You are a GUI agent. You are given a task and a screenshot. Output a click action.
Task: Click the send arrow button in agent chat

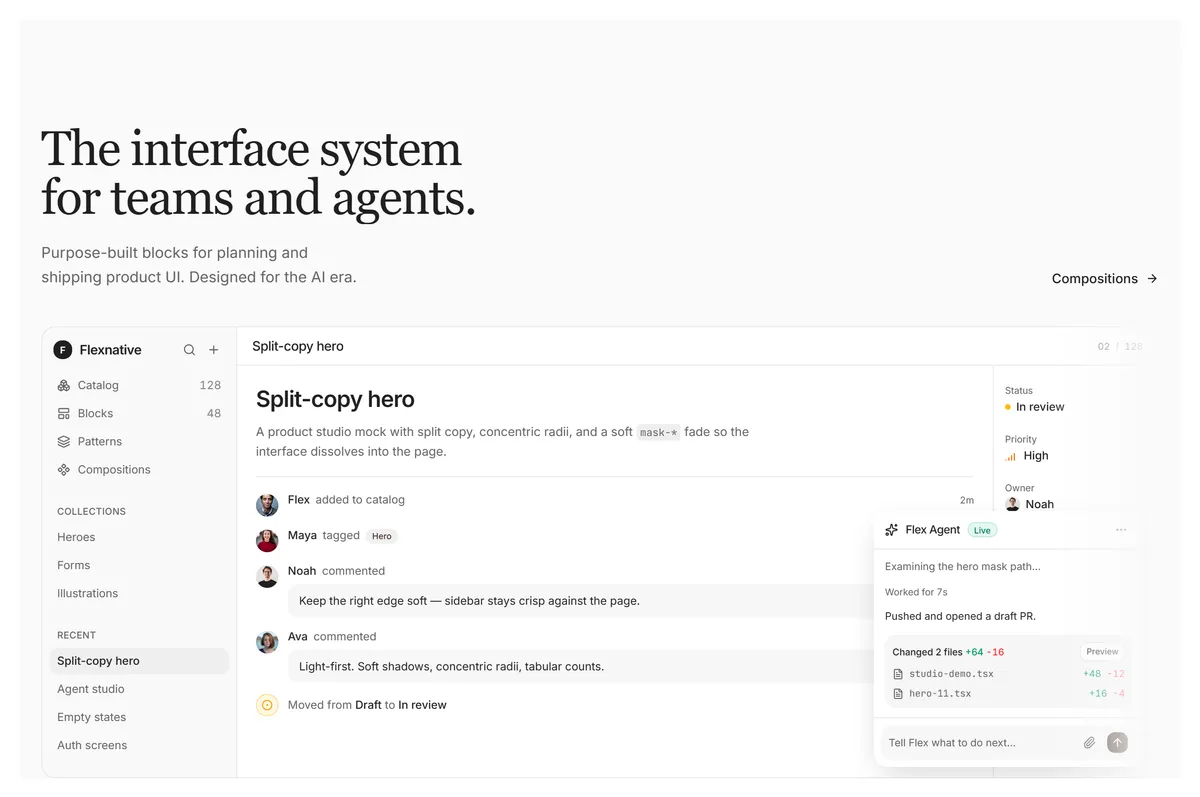pyautogui.click(x=1118, y=743)
